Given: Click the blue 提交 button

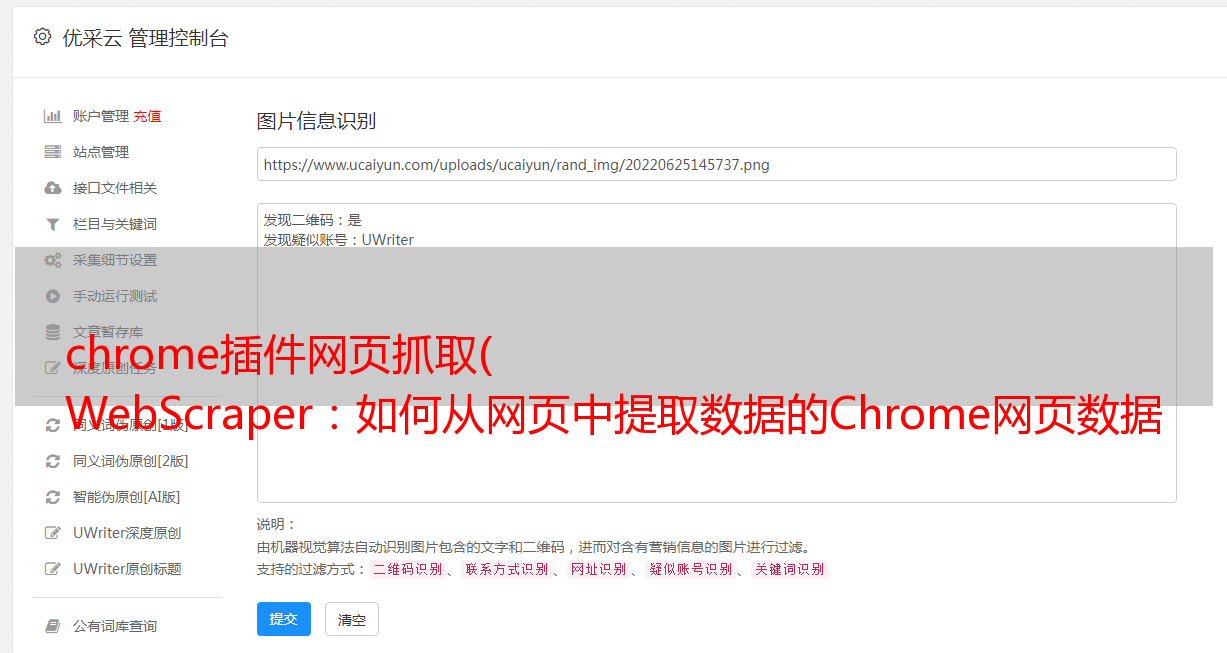Looking at the screenshot, I should pyautogui.click(x=284, y=619).
